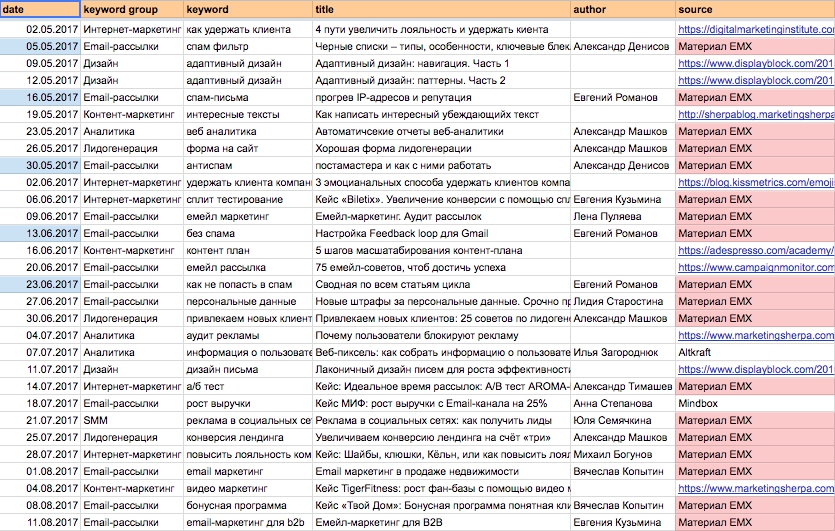Click the 'keyword' column header
835x531 pixels.
(x=248, y=9)
